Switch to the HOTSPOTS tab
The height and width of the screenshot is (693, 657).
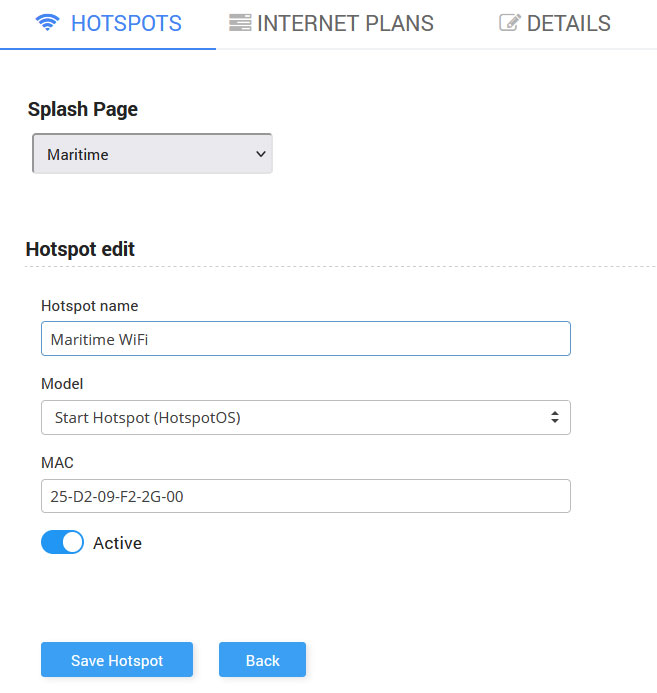tap(108, 23)
